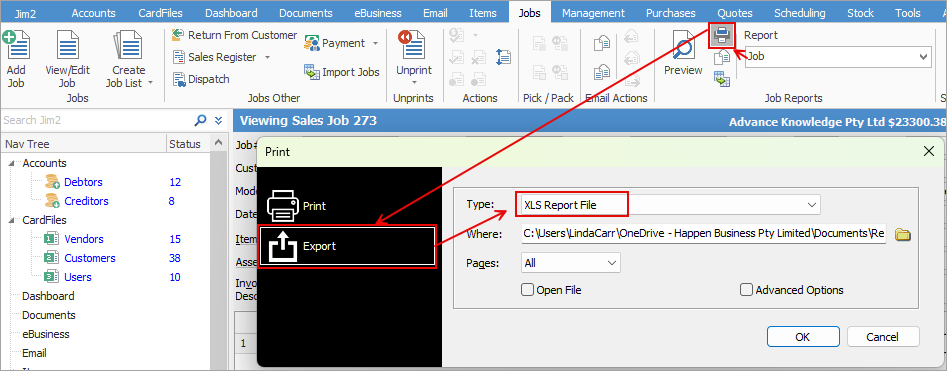
Task: Select Customers in the Nav Tree
Action: (90, 258)
